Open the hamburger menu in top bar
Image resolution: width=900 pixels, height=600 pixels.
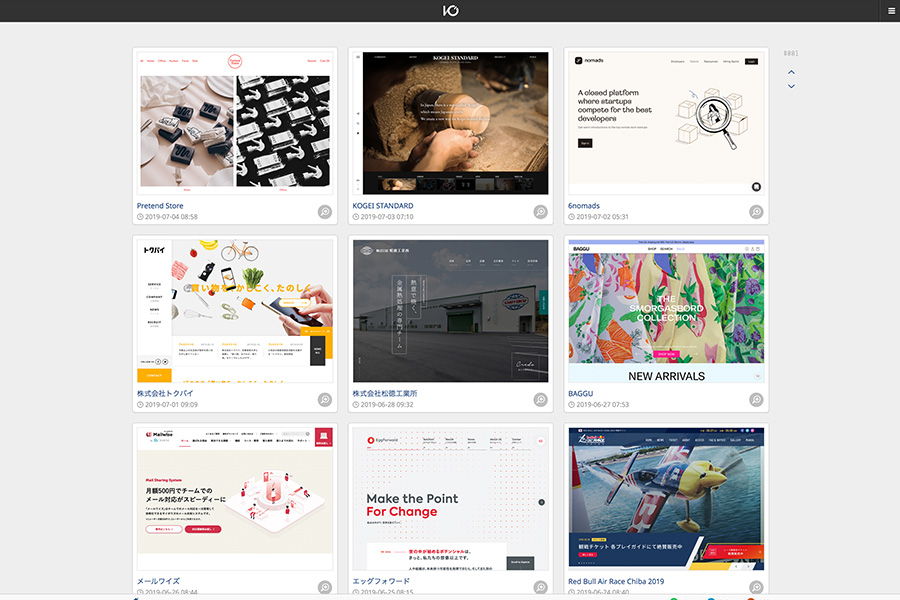tap(891, 11)
